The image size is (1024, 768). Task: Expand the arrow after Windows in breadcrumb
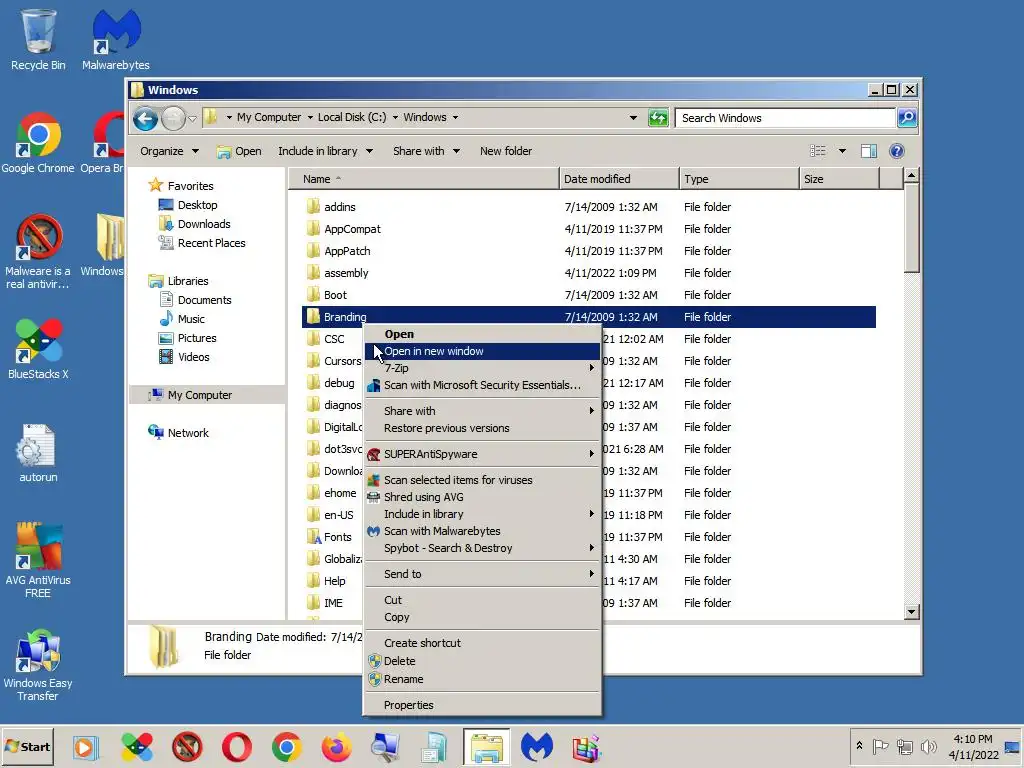coord(455,118)
